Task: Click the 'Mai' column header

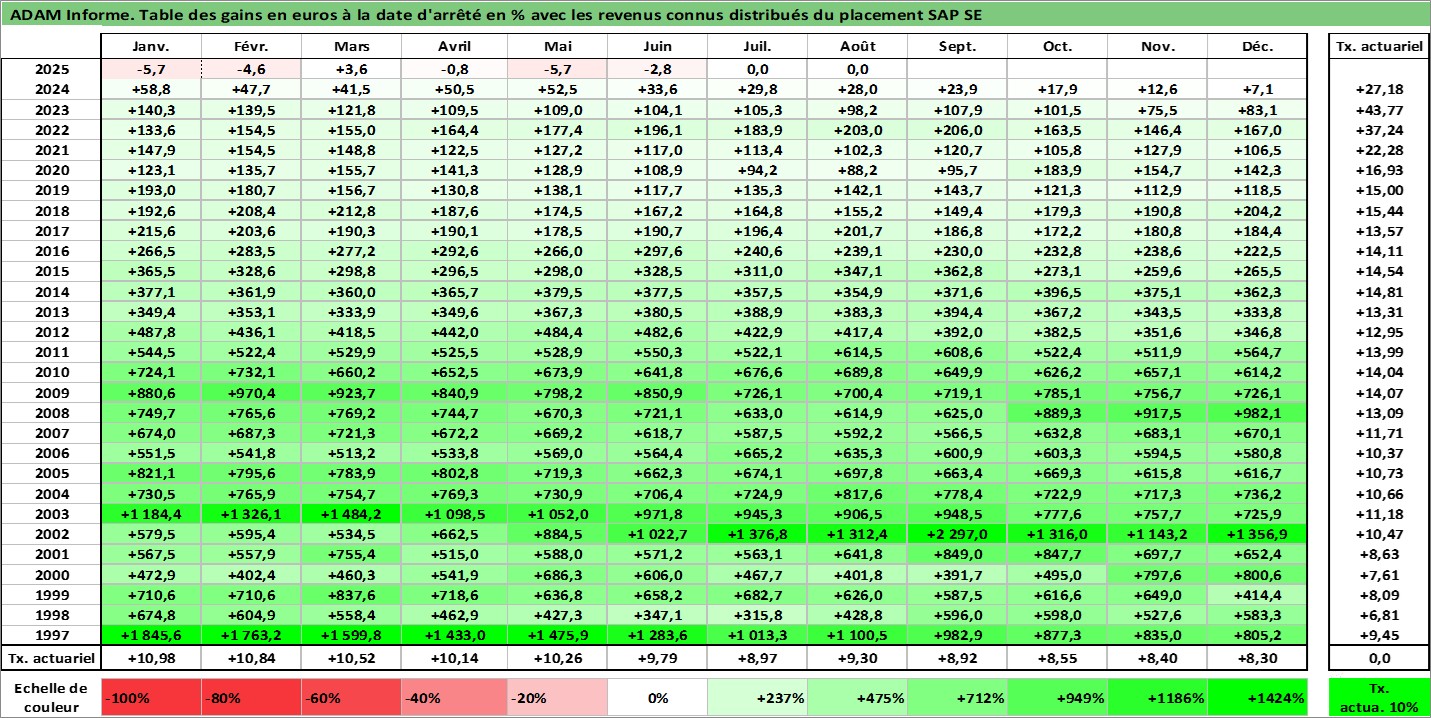Action: (557, 46)
